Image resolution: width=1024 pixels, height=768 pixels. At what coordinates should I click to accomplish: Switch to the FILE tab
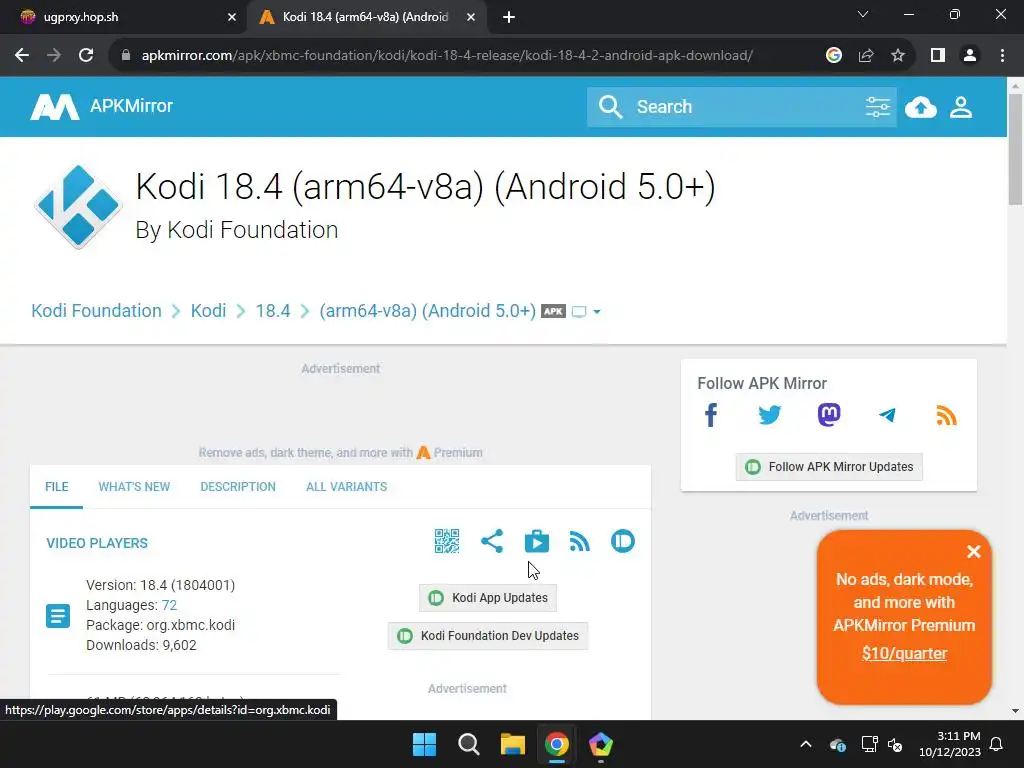tap(57, 487)
